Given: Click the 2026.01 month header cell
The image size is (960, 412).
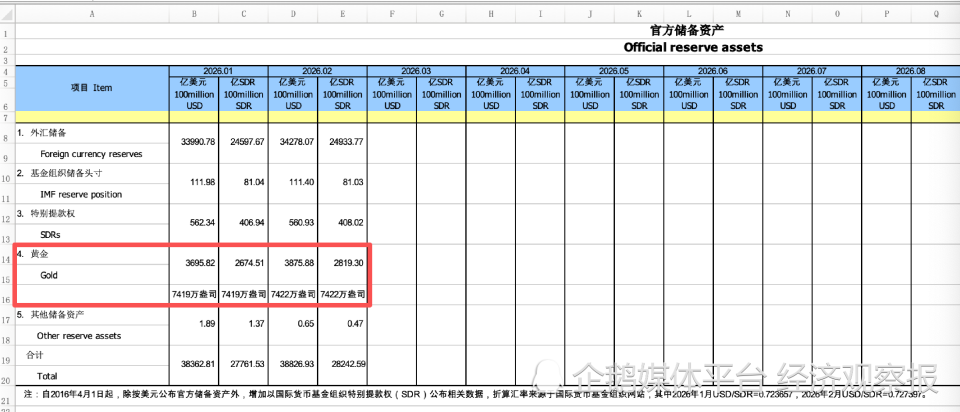Looking at the screenshot, I should point(219,71).
